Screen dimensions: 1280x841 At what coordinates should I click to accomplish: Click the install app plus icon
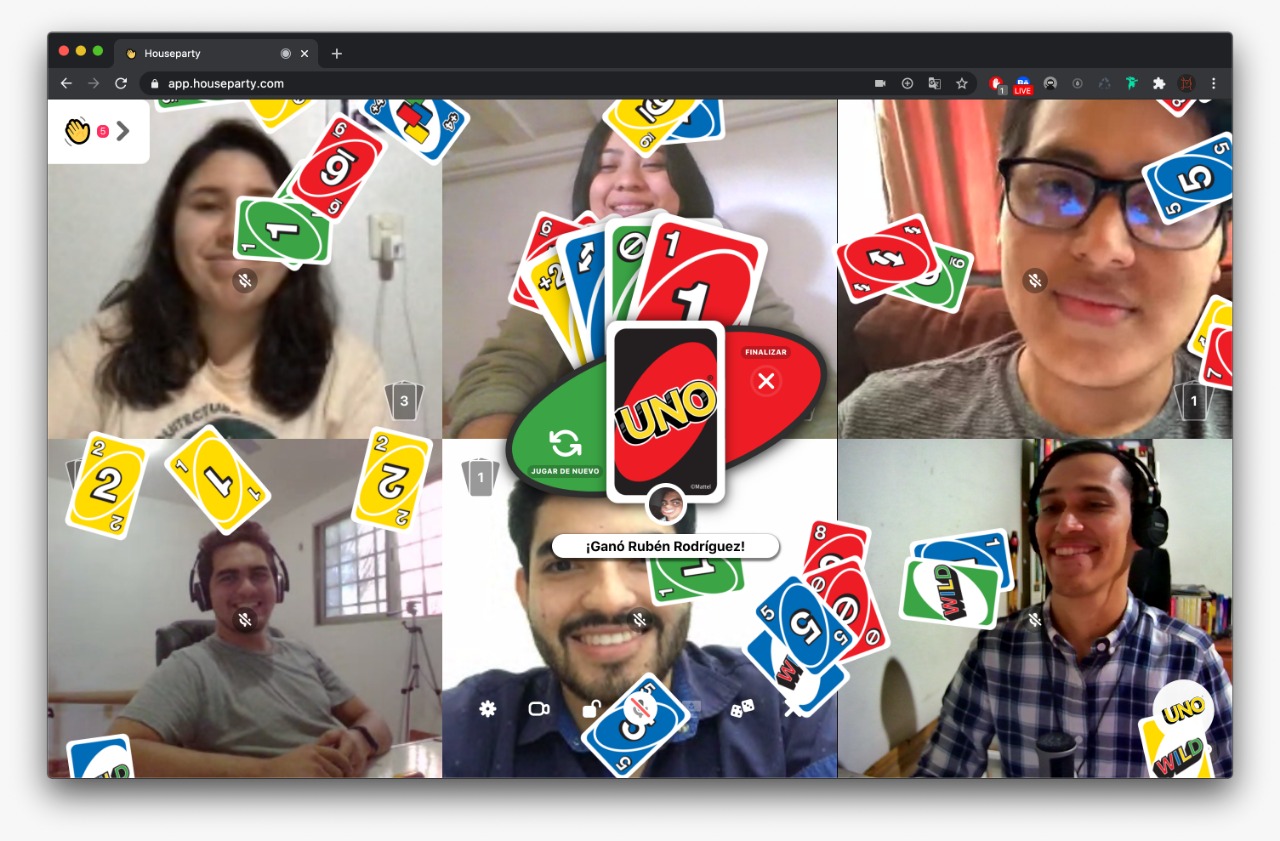(x=907, y=84)
